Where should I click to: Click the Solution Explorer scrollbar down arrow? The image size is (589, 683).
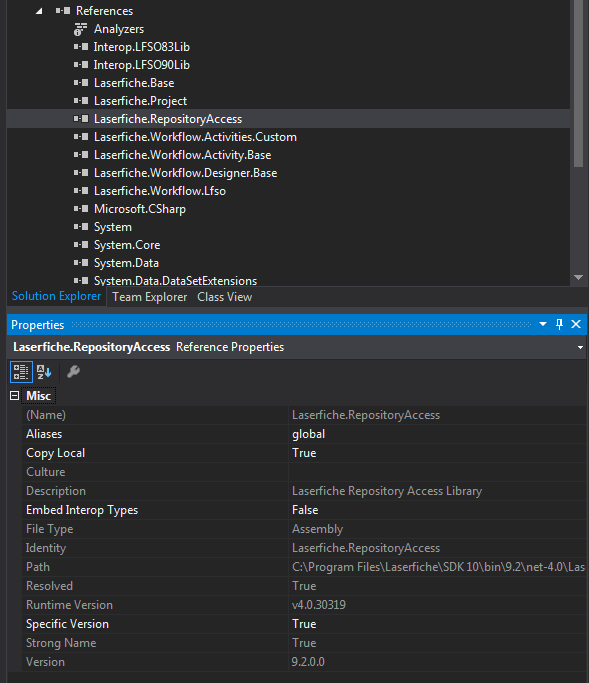(x=579, y=277)
